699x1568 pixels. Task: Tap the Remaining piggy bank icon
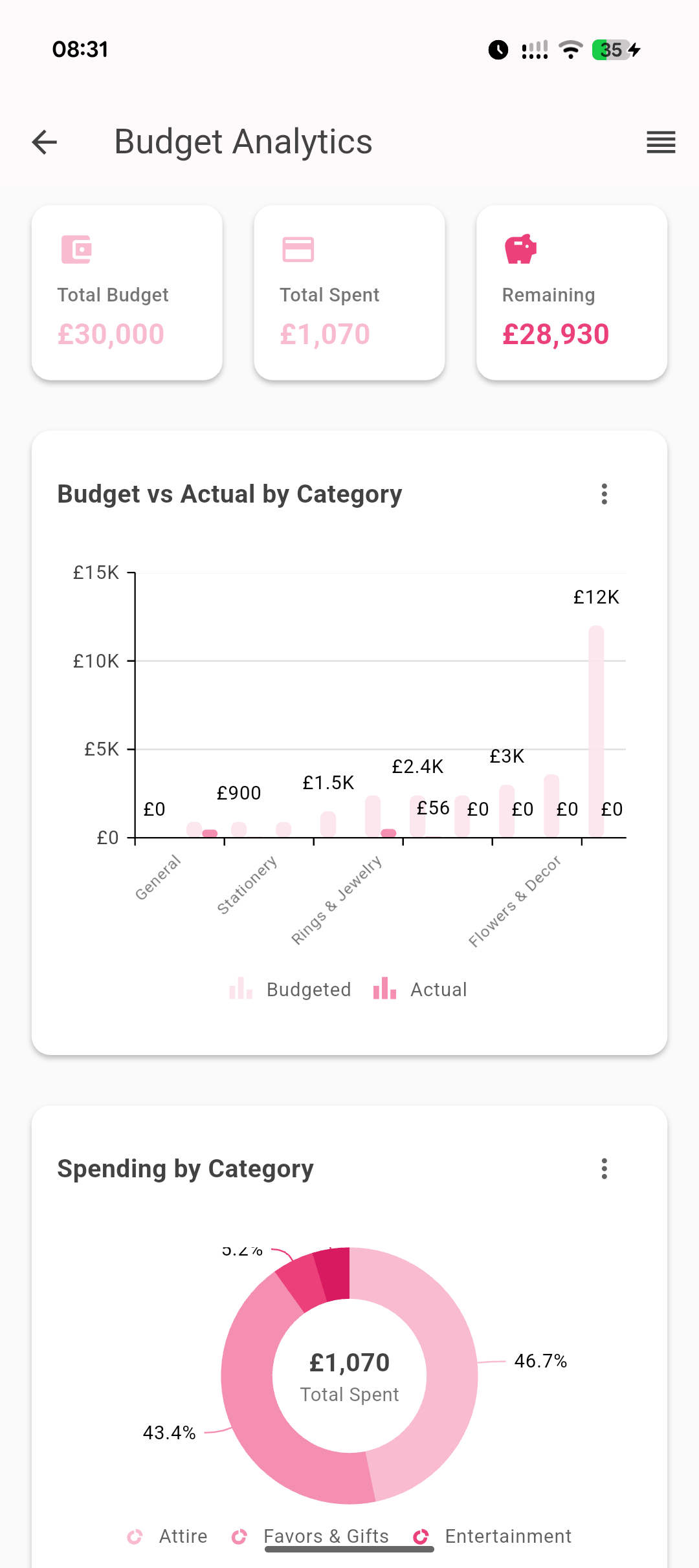[x=520, y=250]
